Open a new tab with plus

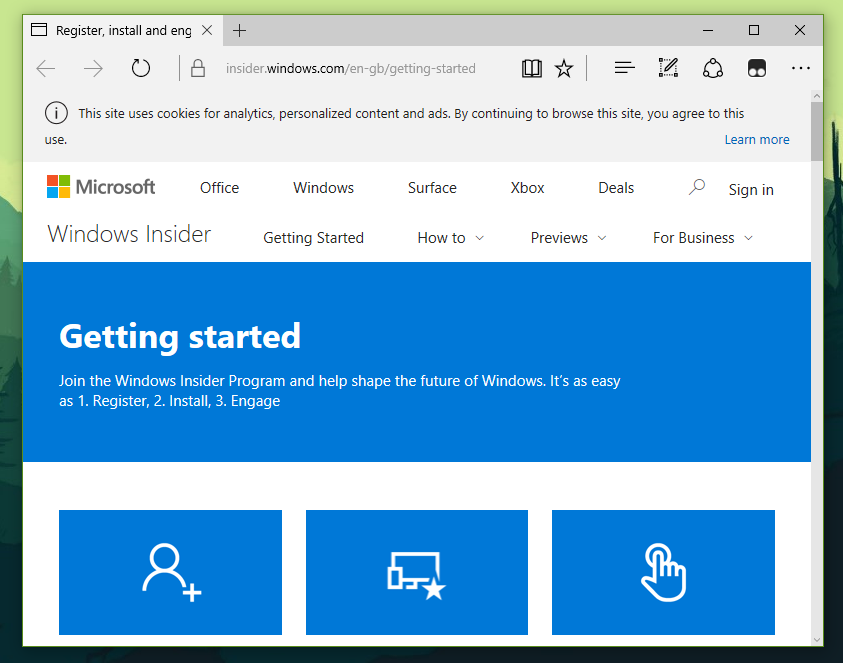239,31
